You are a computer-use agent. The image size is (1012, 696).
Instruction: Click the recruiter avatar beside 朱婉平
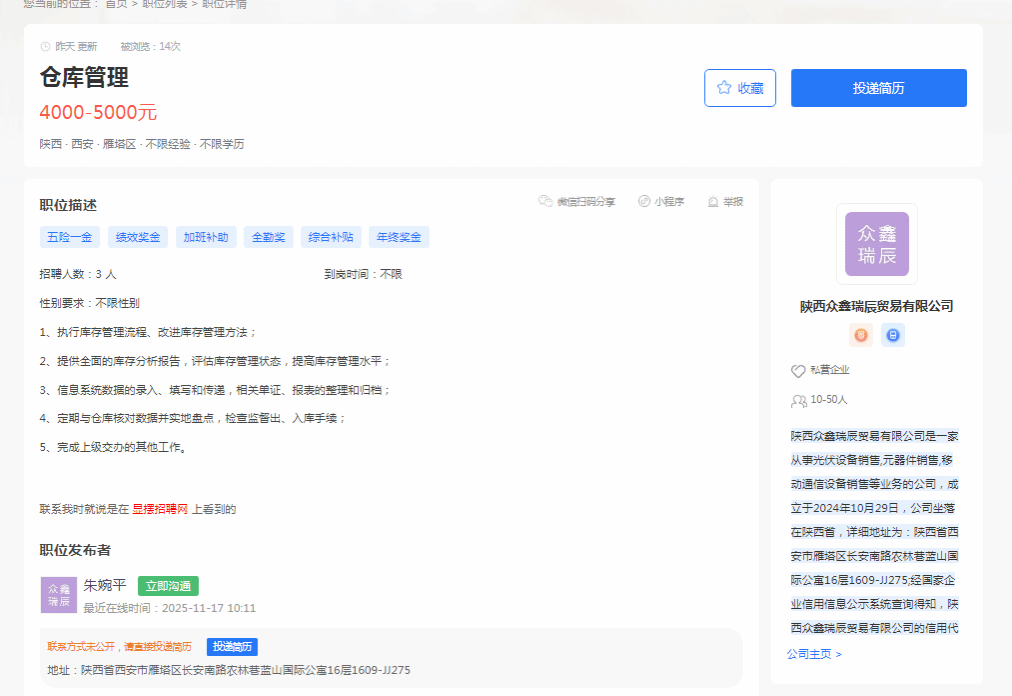click(58, 594)
